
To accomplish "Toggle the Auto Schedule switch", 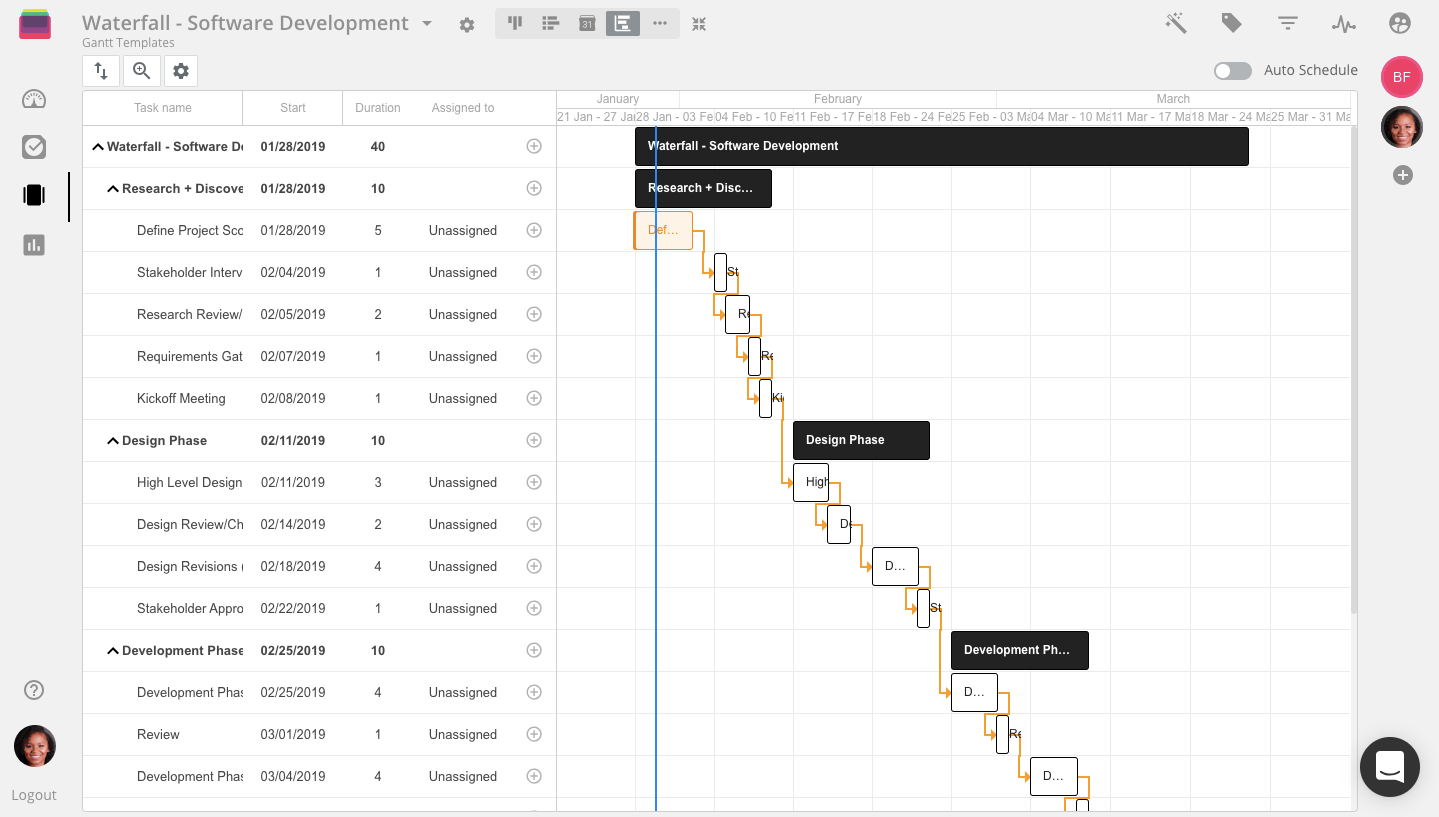I will click(x=1232, y=71).
